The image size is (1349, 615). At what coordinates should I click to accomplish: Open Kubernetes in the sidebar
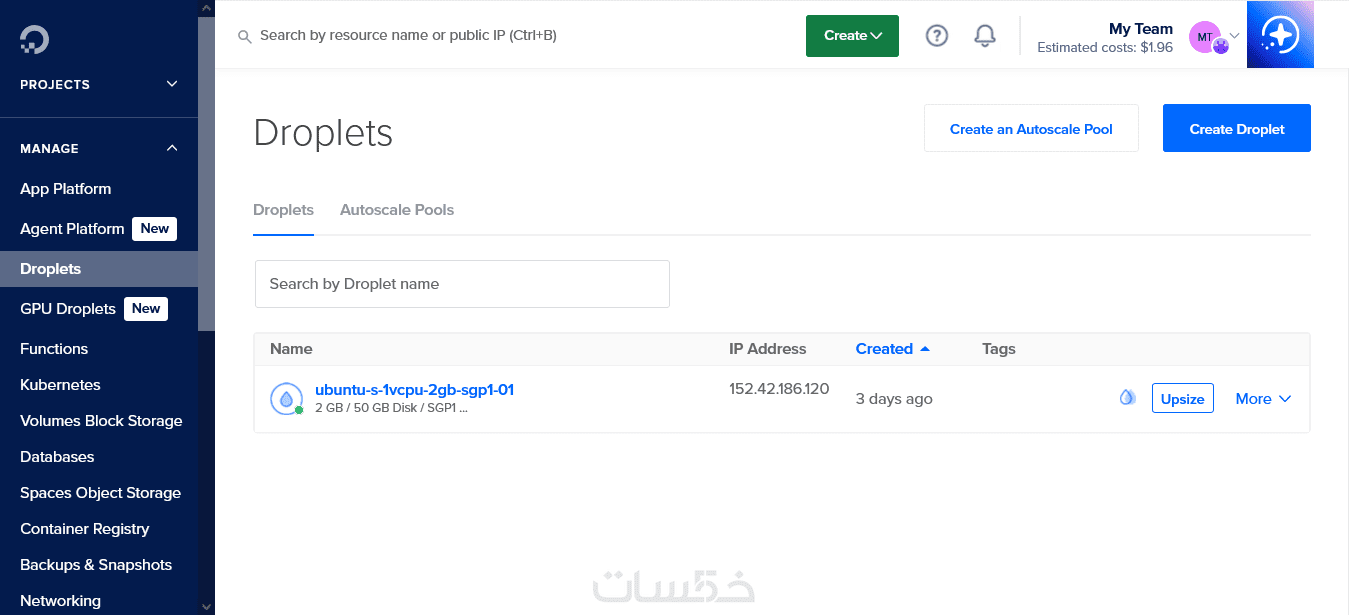click(x=60, y=385)
